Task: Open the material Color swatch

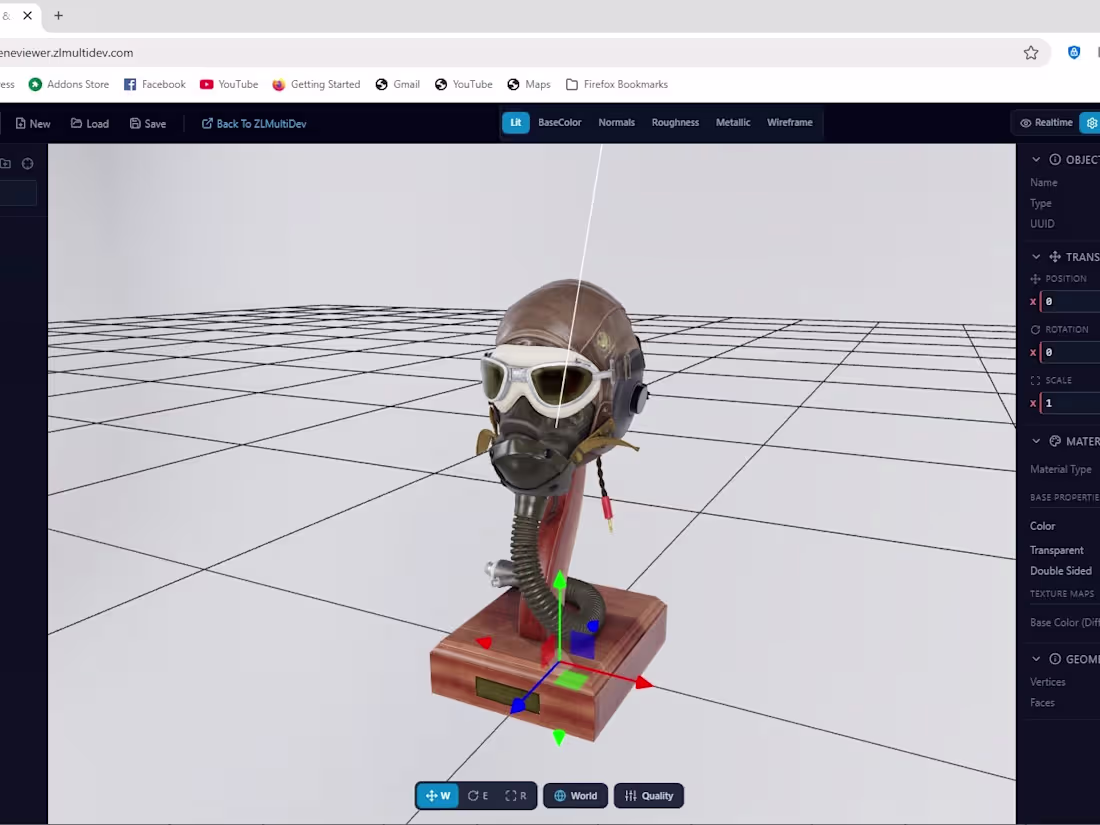Action: (x=1042, y=525)
